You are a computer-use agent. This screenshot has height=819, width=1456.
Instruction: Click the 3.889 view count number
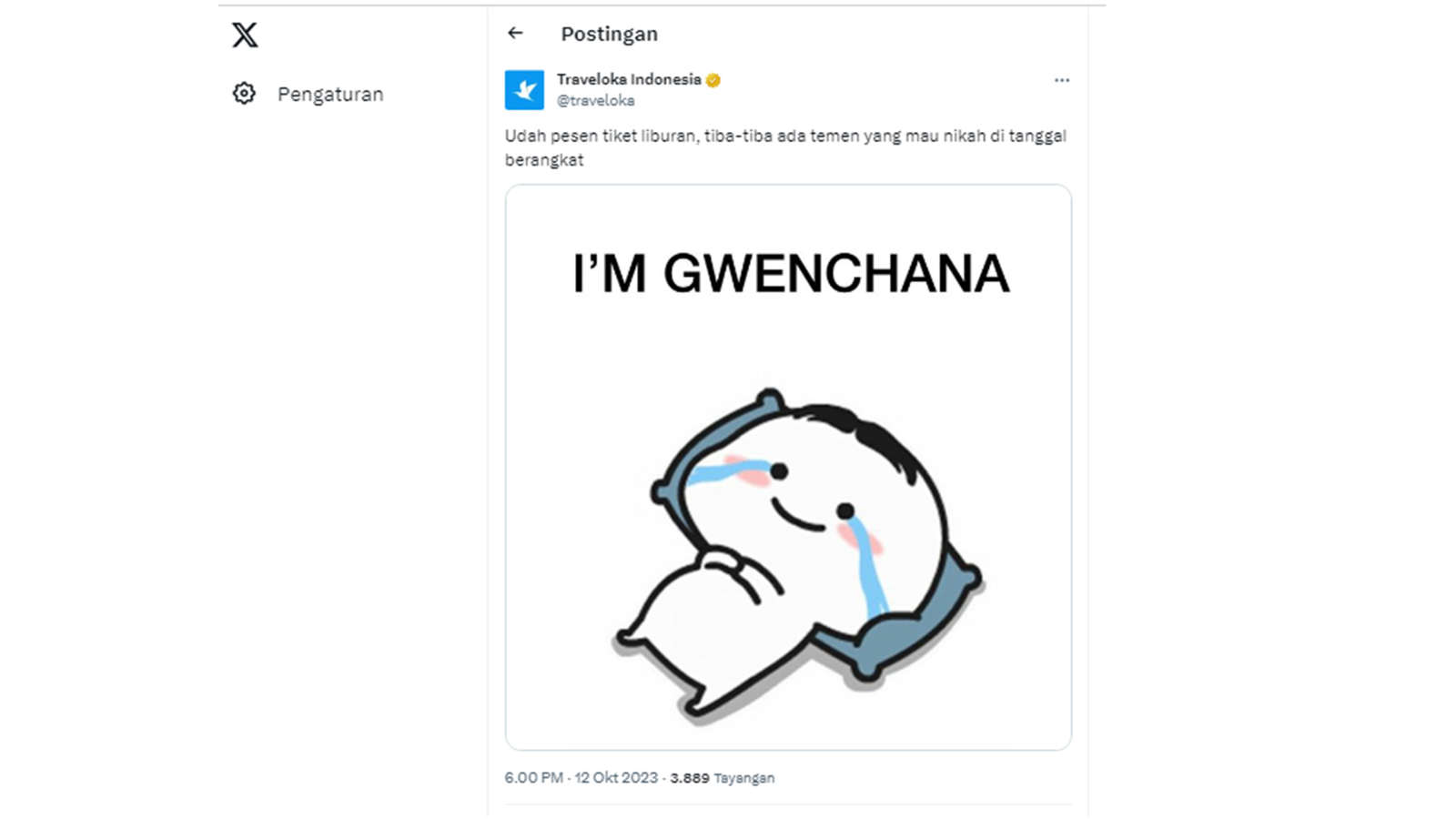click(690, 778)
